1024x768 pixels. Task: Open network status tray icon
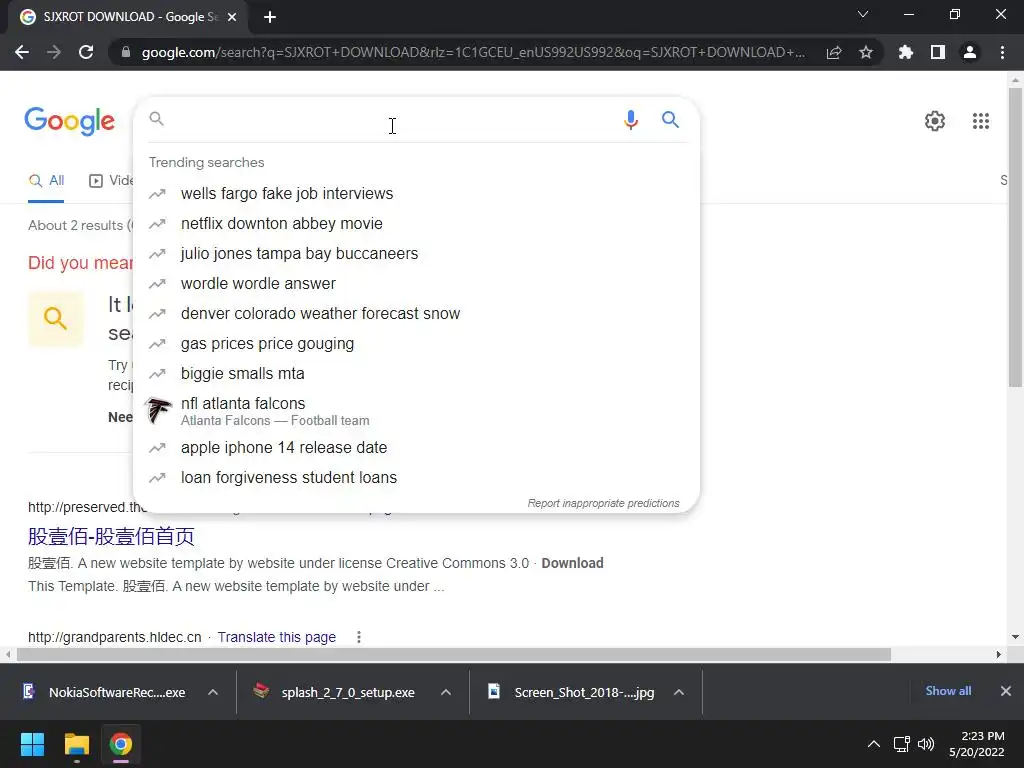click(x=901, y=744)
